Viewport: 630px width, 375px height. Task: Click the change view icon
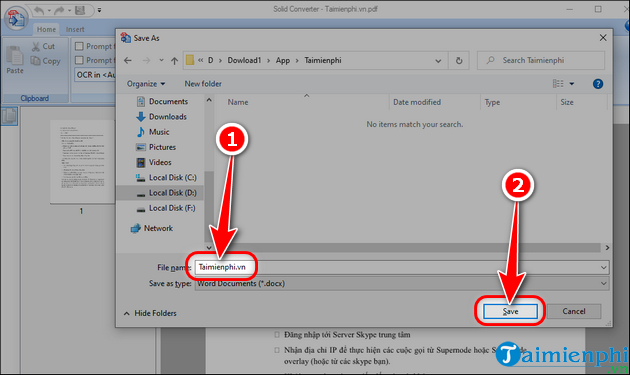pyautogui.click(x=558, y=84)
